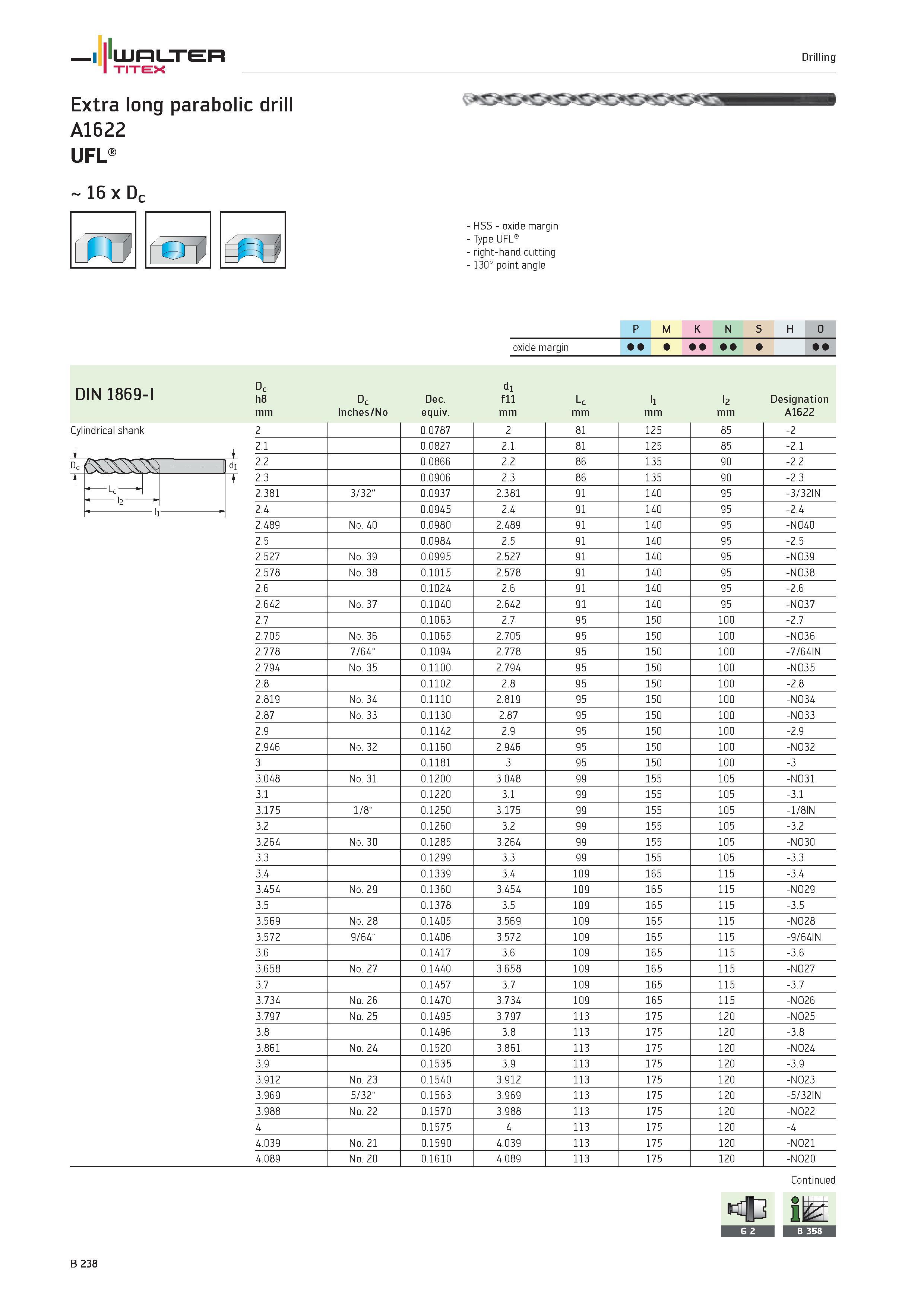Screen dimensions: 924x1307
Task: Open the G 2 tool holder reference icon
Action: coord(747,1214)
